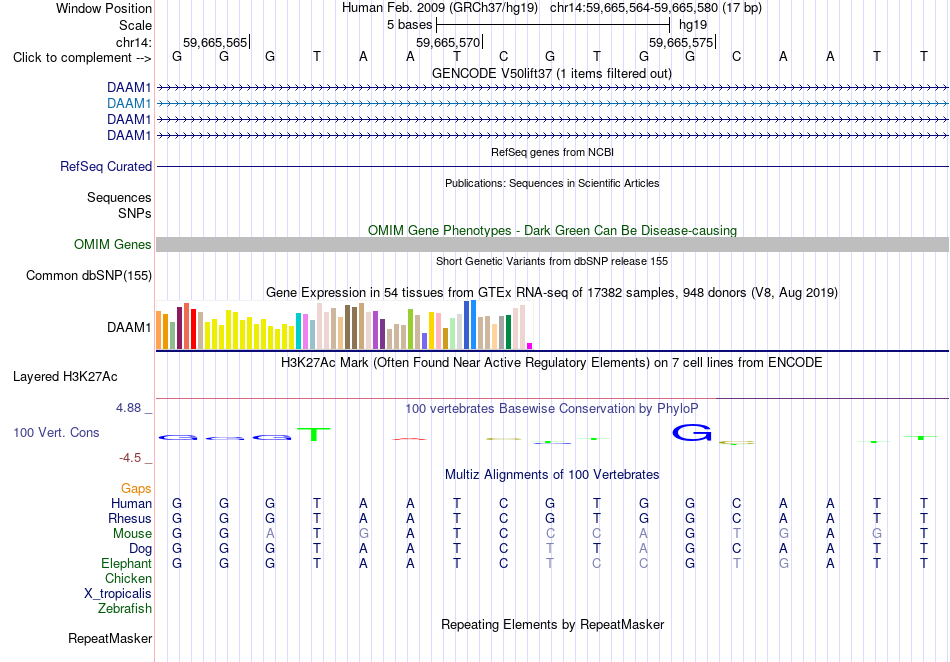Click the GTEx DAAM1 expression bar chart
The height and width of the screenshot is (662, 950).
[344, 325]
